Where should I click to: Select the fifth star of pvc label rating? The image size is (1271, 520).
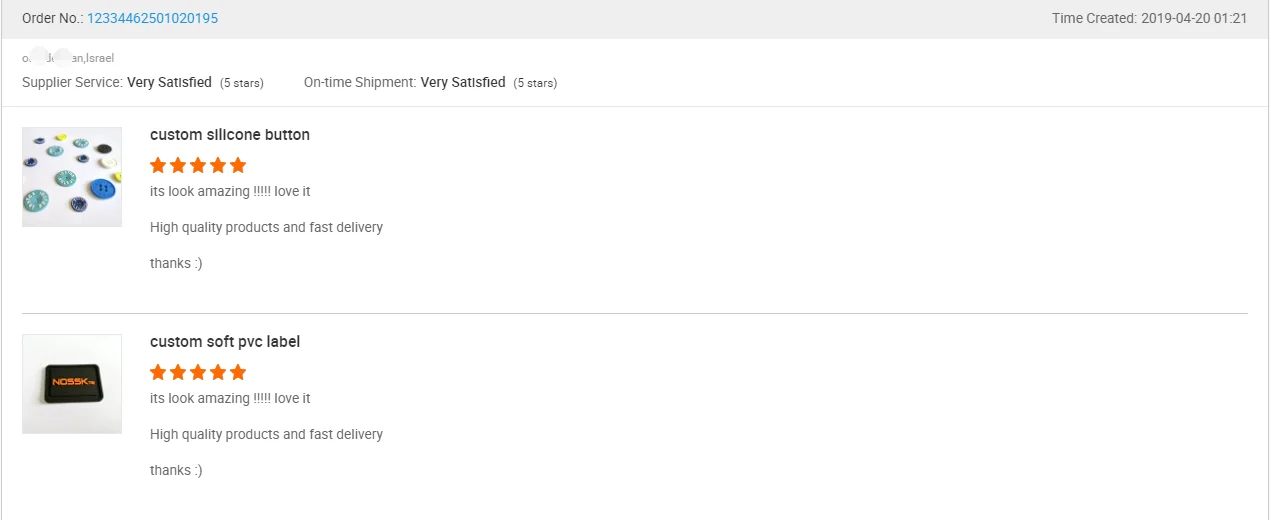point(238,372)
